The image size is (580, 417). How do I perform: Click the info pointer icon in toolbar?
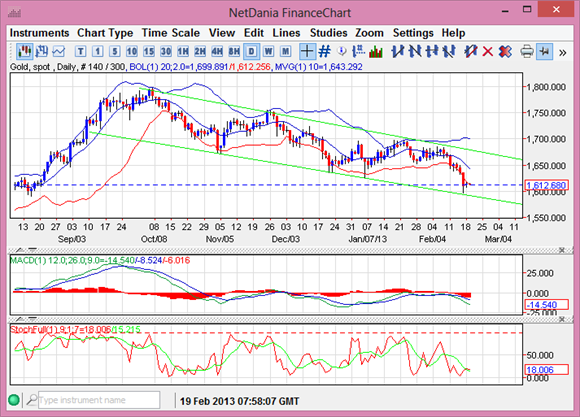click(342, 51)
